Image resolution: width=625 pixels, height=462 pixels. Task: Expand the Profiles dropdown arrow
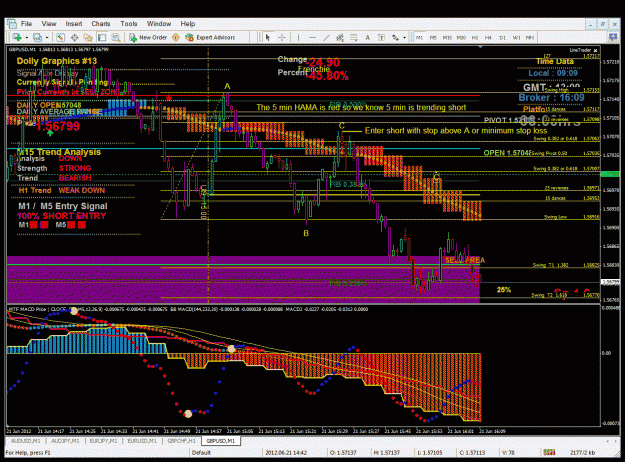tap(47, 37)
